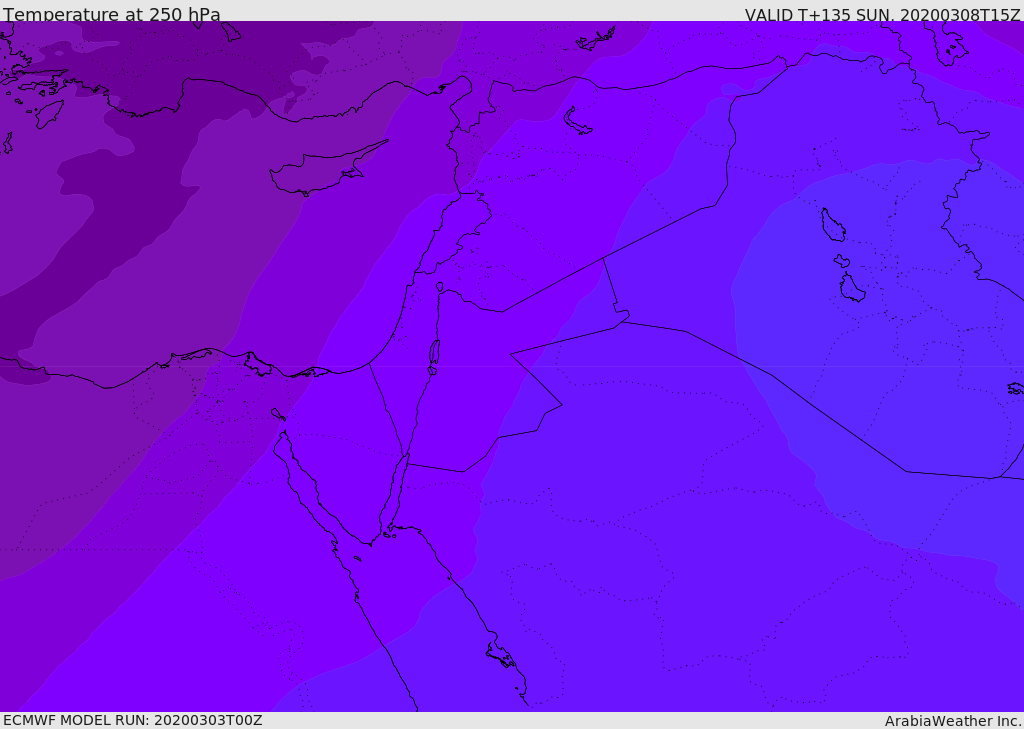Click Bubiyan Island near Kuwait
Screen dimensions: 1024x729
pos(1015,388)
